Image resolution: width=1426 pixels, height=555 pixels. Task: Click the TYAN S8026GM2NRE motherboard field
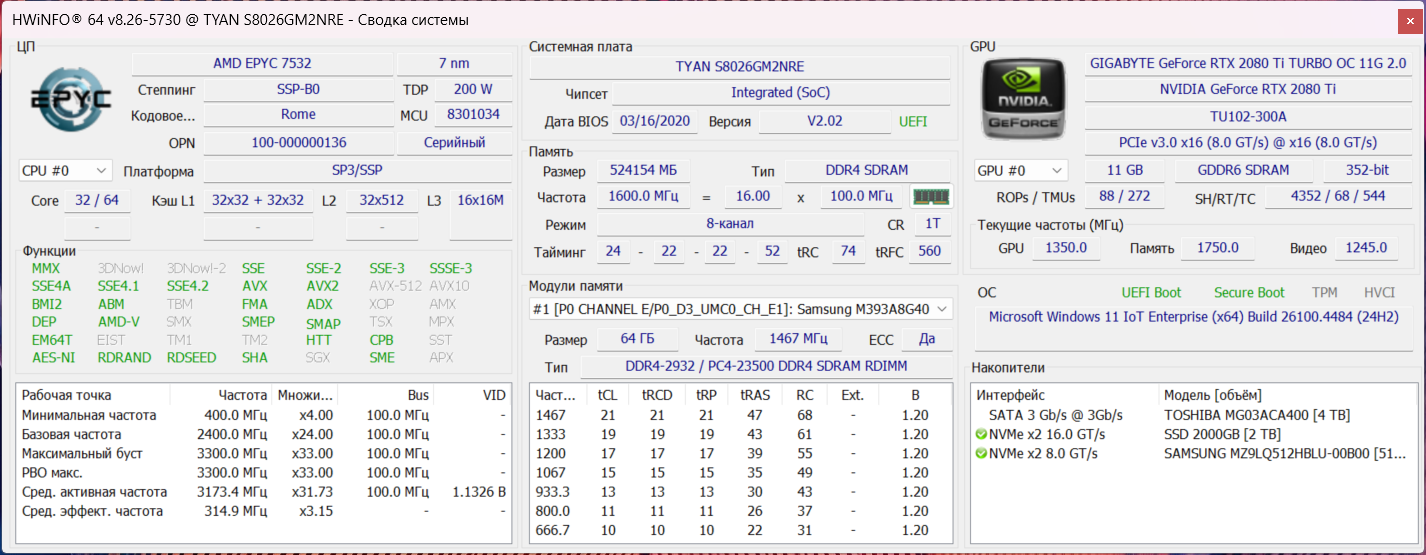(x=738, y=67)
